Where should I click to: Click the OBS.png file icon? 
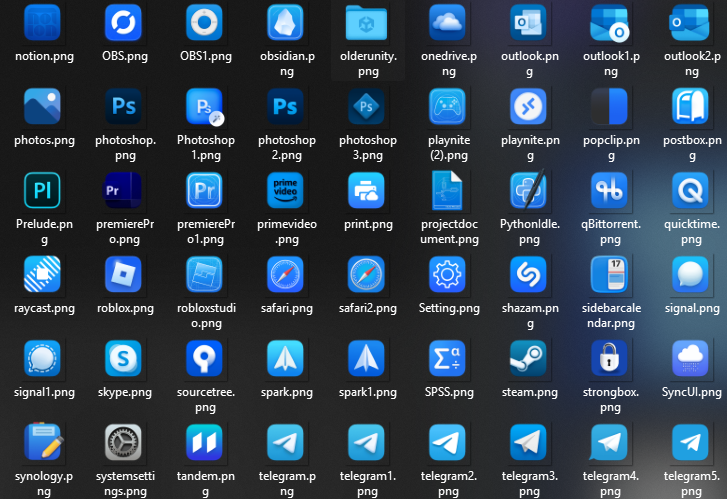[123, 22]
